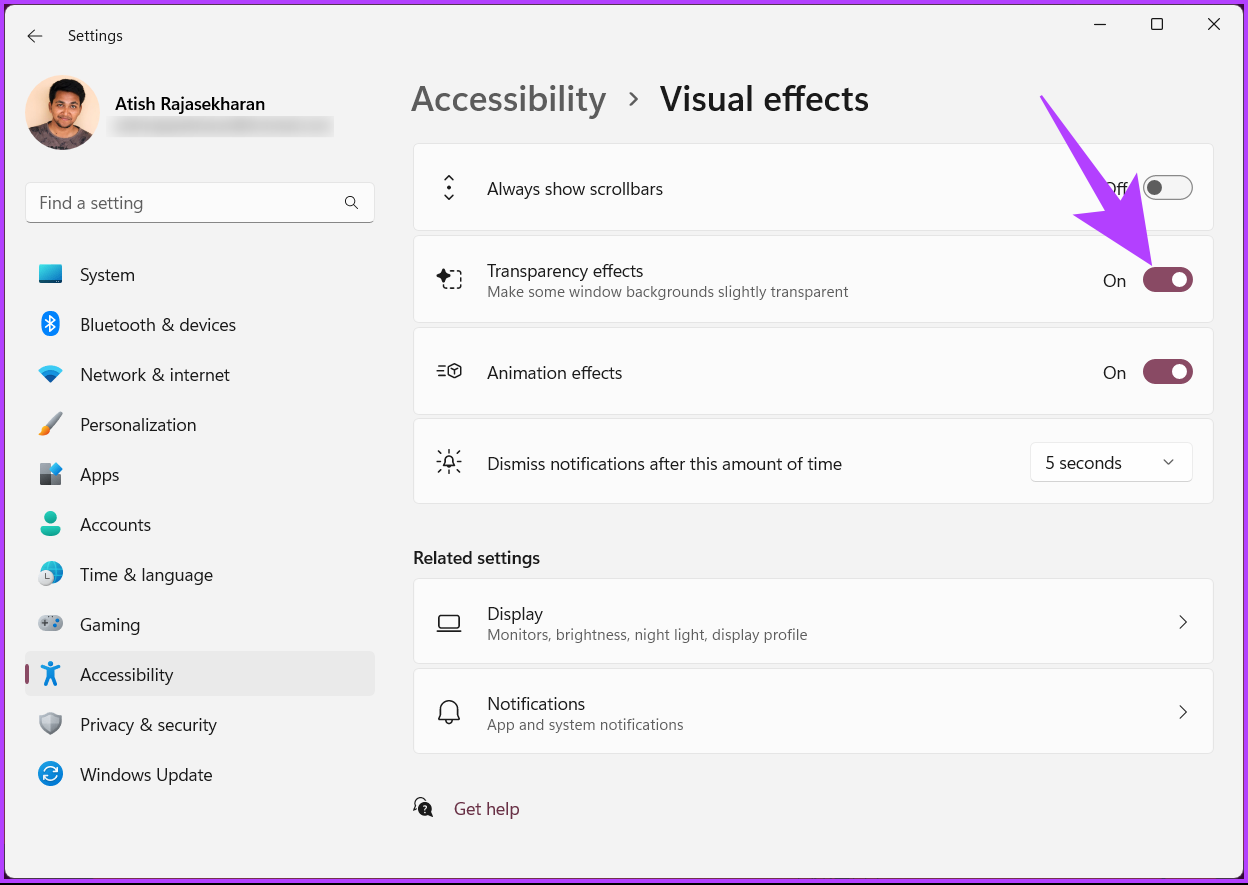The image size is (1248, 885).
Task: Click the back arrow in Settings header
Action: (35, 36)
